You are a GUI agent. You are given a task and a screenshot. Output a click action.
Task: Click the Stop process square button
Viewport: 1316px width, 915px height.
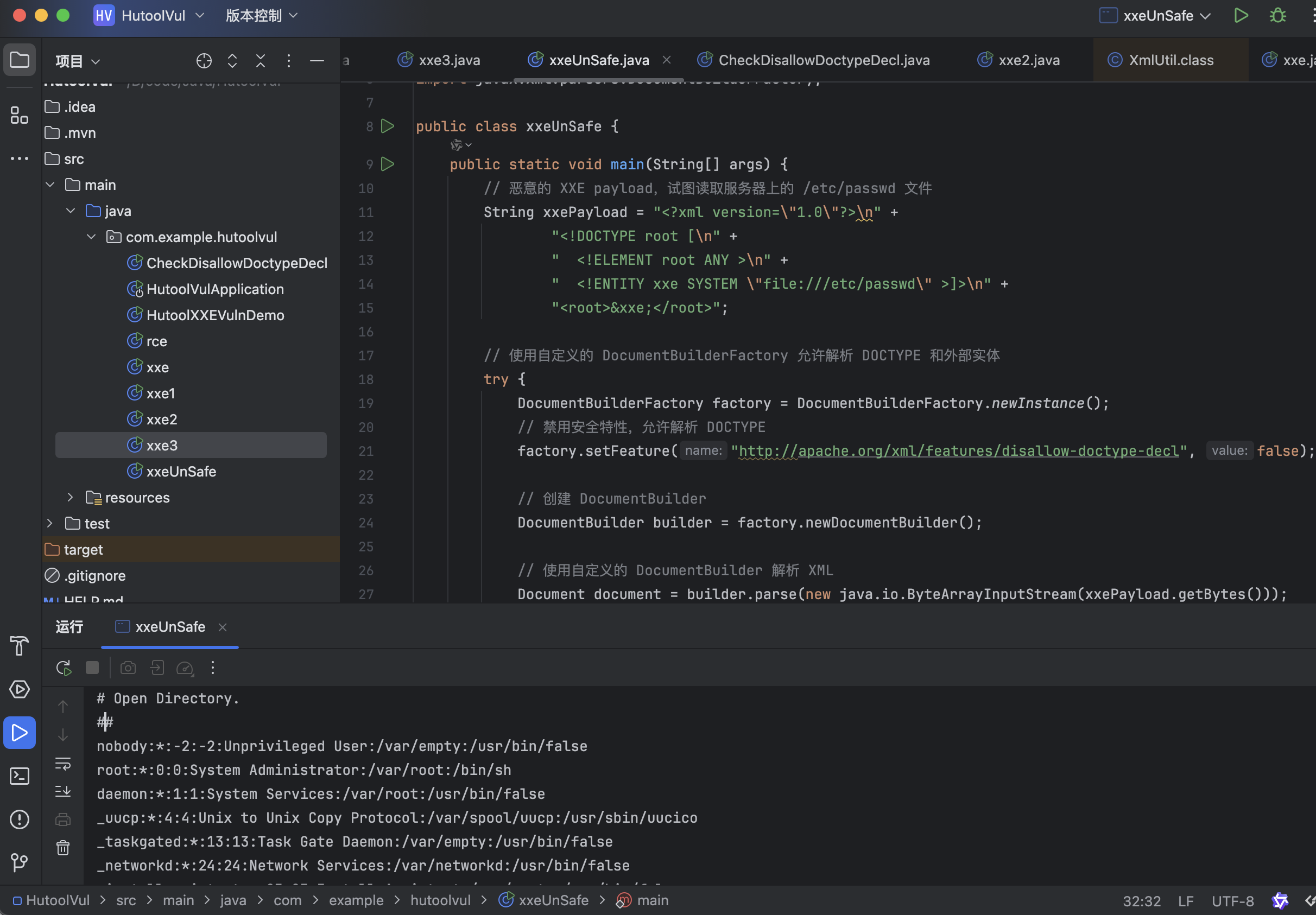tap(92, 668)
